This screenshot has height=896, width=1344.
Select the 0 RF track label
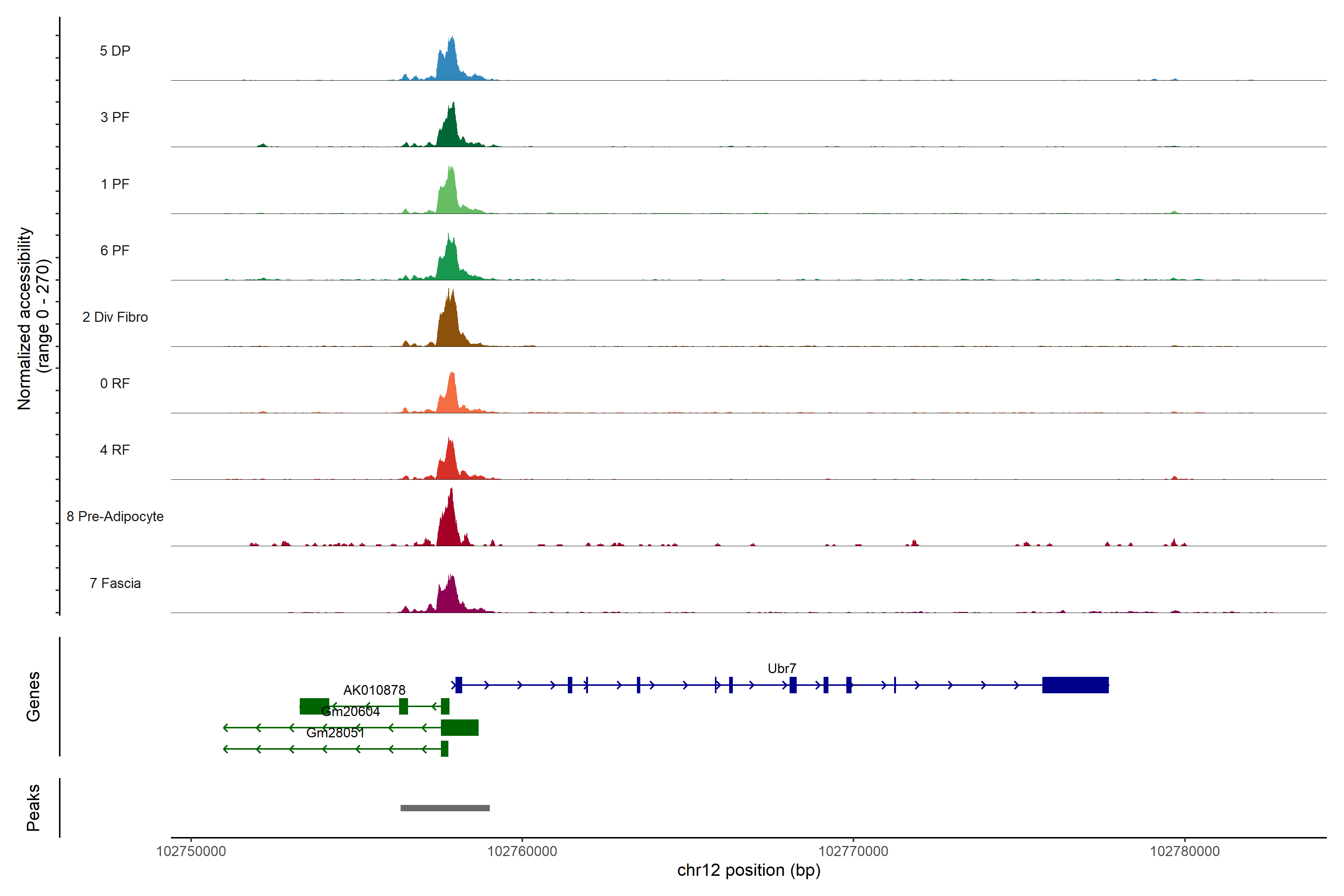(115, 383)
